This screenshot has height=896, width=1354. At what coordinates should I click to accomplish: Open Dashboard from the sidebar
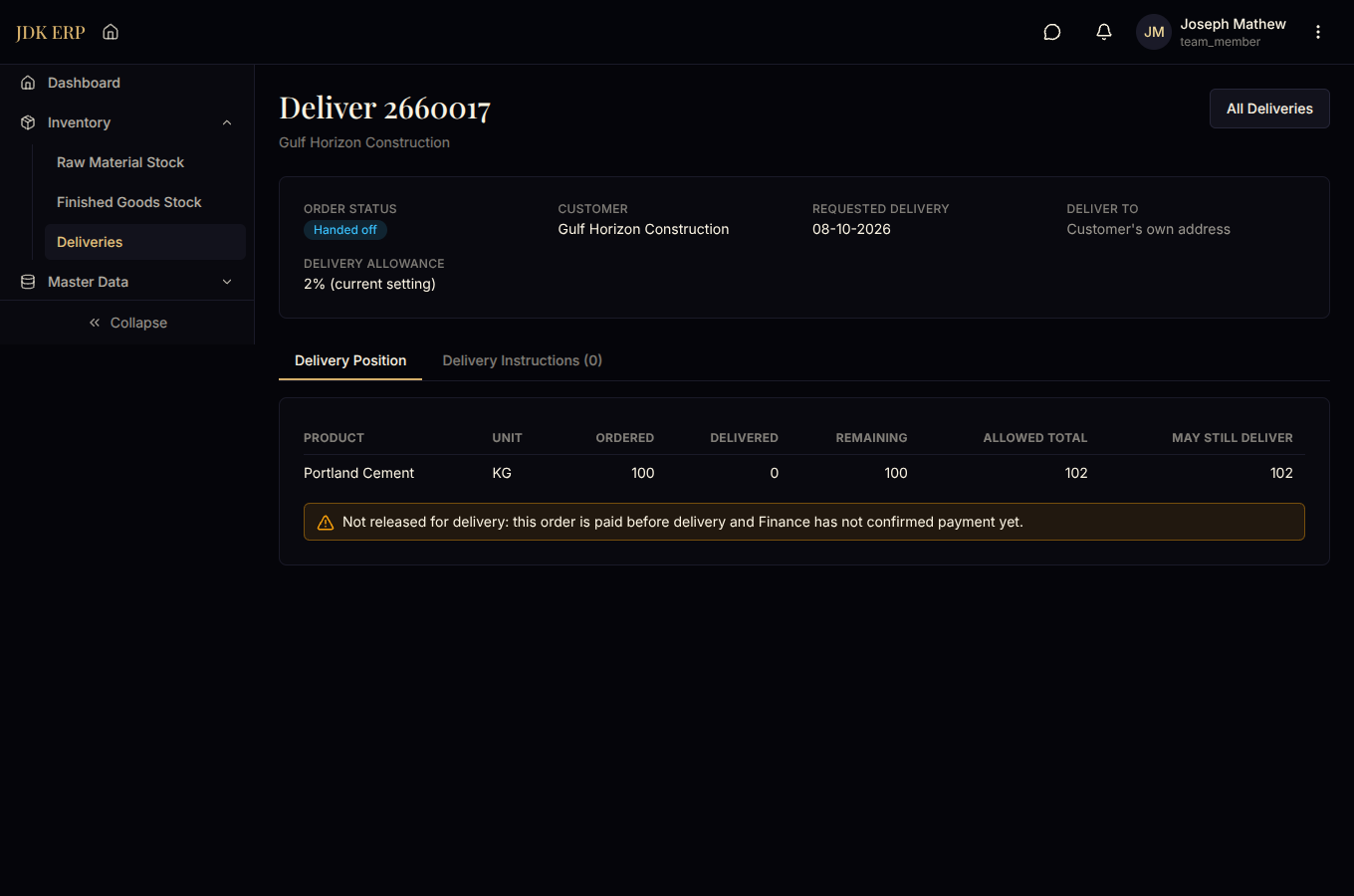[127, 83]
